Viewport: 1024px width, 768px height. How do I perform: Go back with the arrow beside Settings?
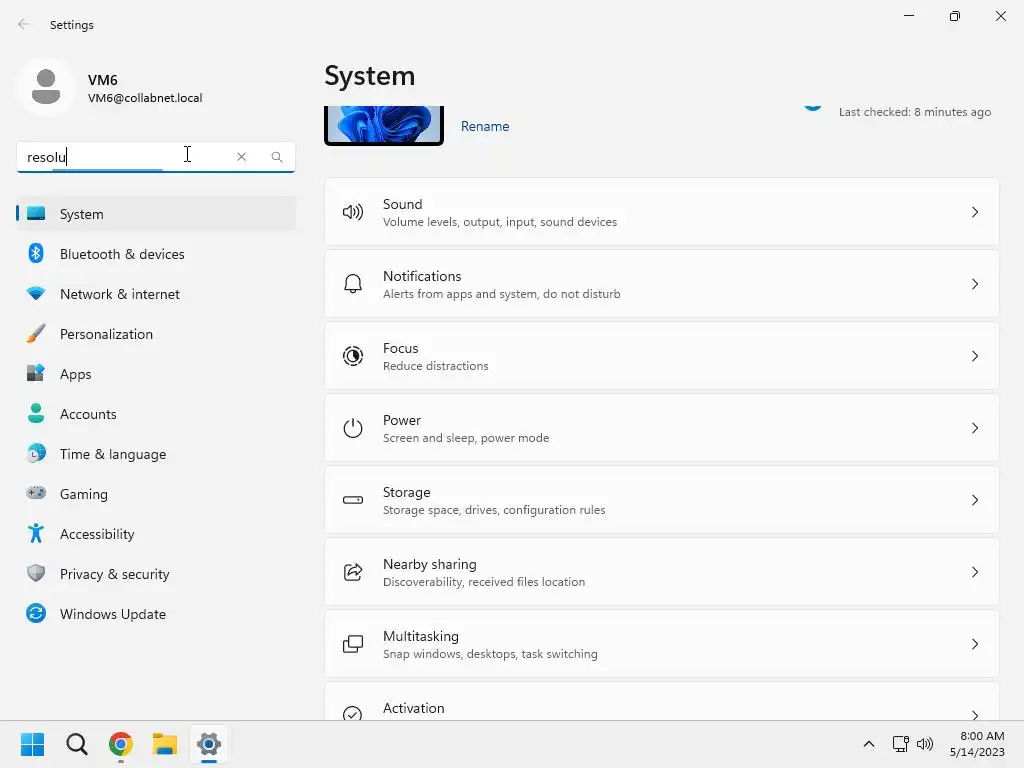pos(24,24)
